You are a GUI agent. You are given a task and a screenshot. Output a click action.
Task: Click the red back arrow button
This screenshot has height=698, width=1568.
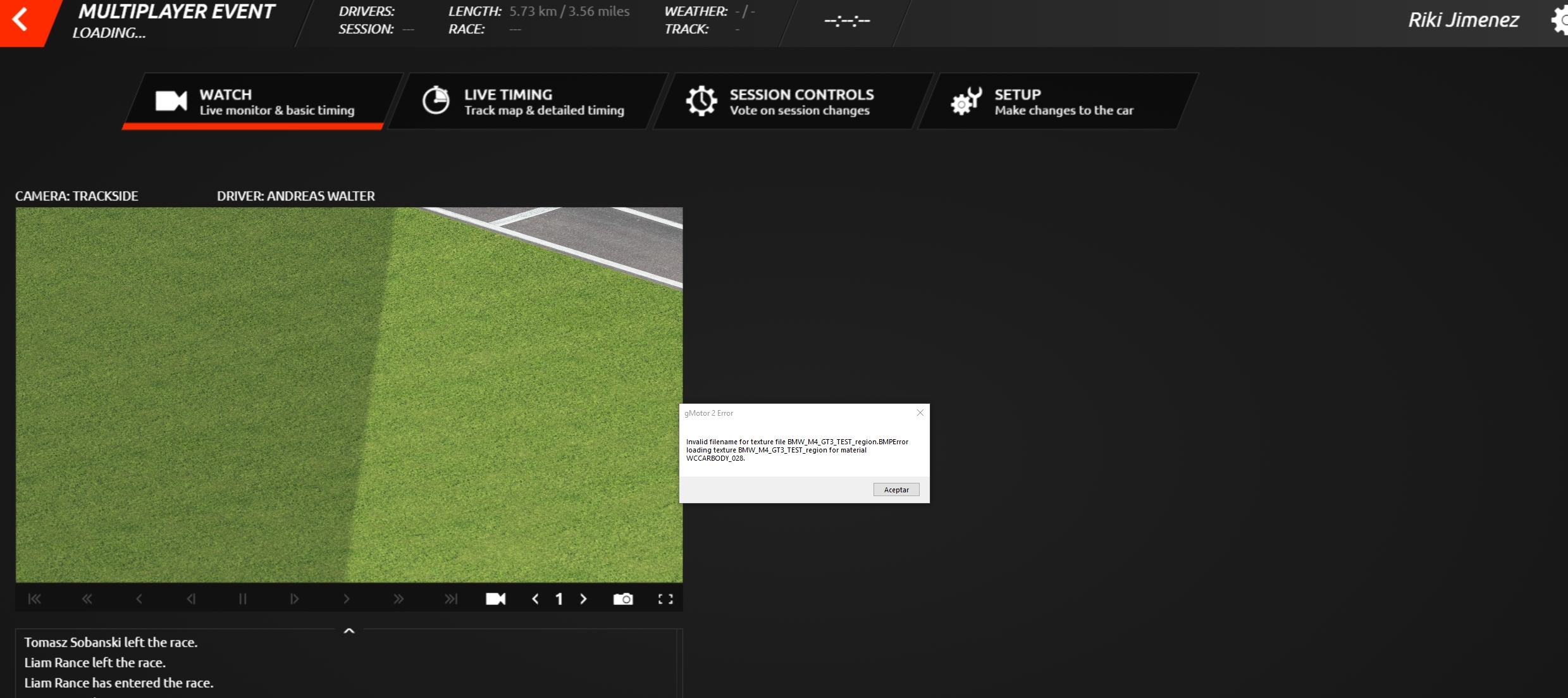click(x=21, y=20)
